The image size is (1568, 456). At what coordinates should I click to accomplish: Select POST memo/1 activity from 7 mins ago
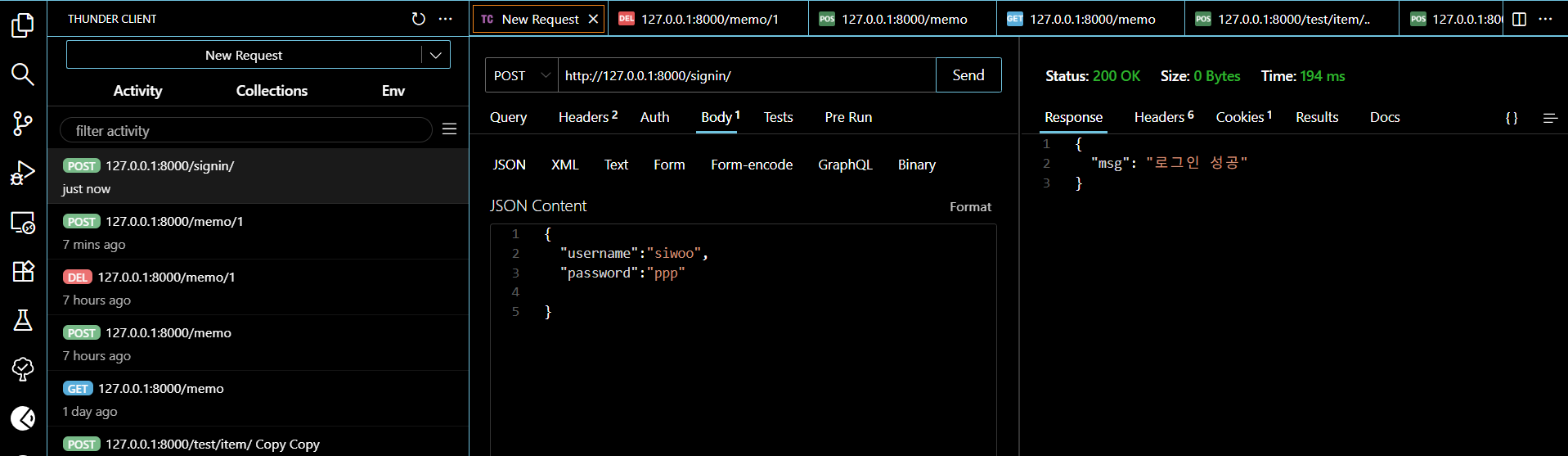tap(258, 232)
